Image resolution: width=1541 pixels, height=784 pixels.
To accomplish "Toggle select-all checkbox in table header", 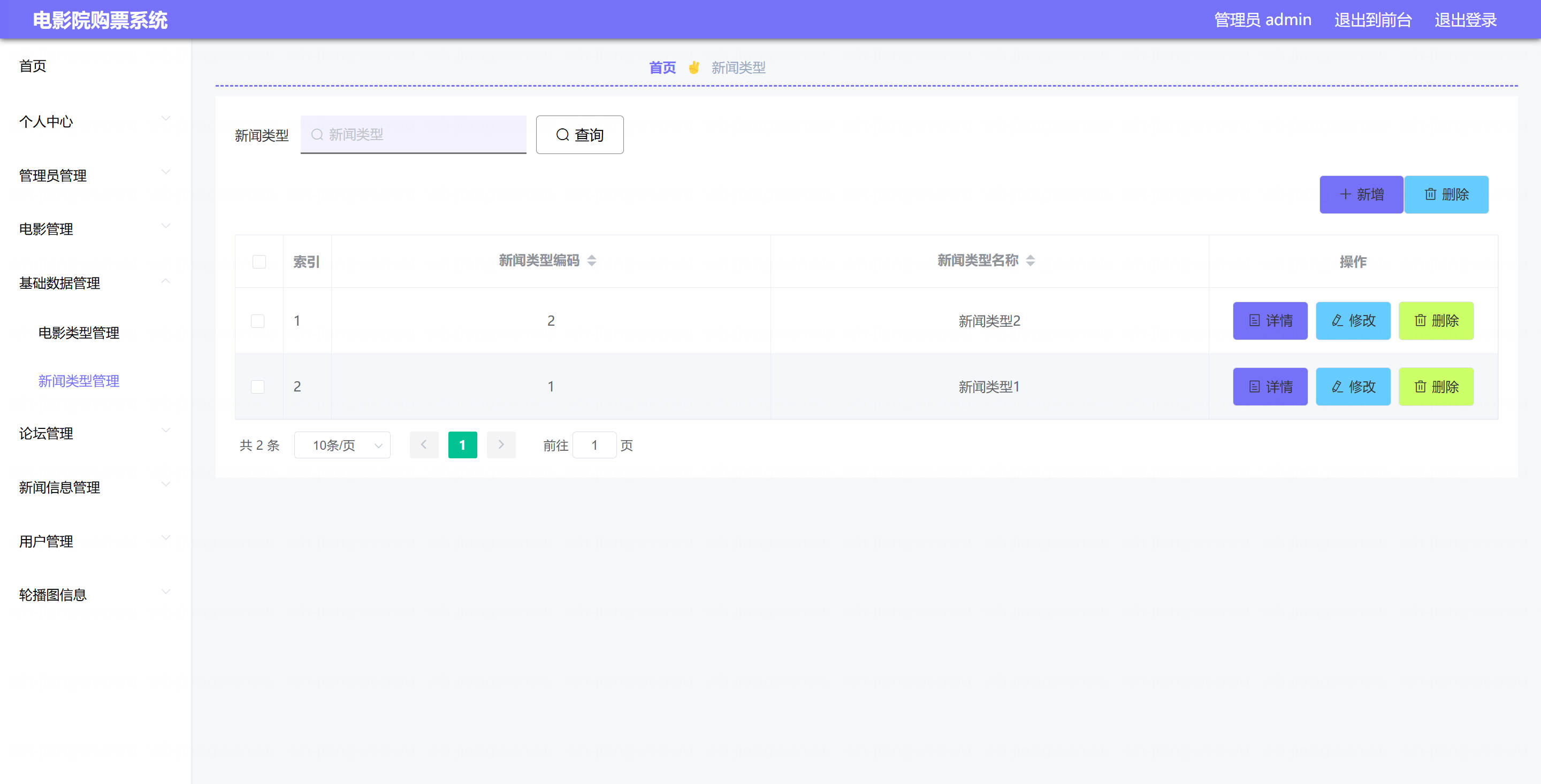I will [259, 262].
